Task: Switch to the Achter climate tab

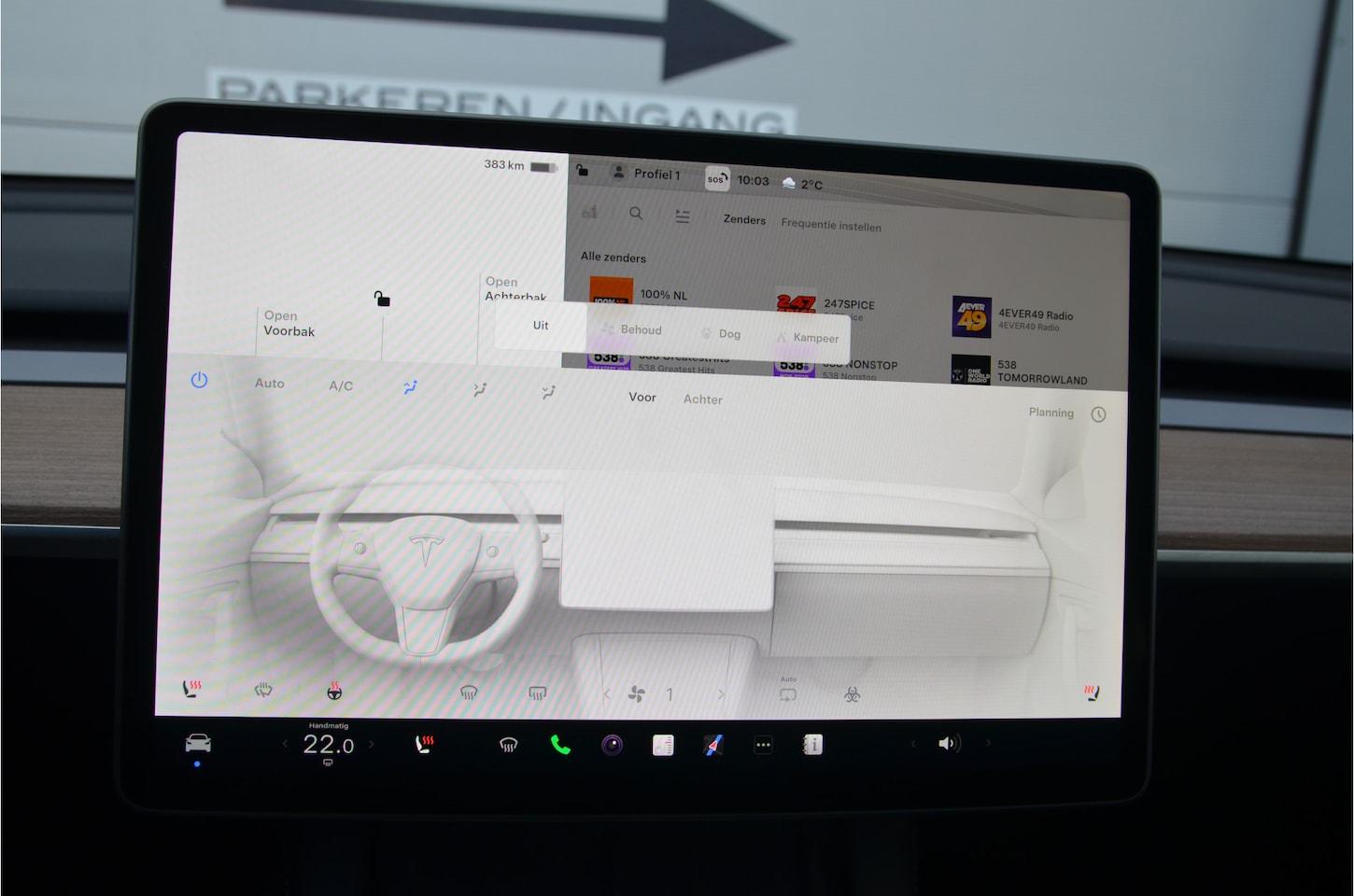Action: 702,399
